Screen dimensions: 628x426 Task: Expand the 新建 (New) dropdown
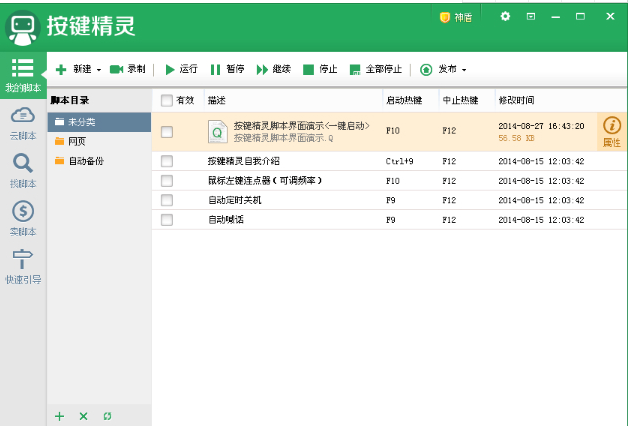(98, 70)
